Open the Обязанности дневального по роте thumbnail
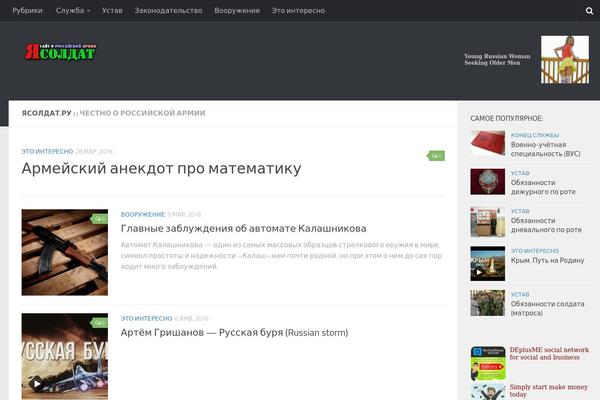The height and width of the screenshot is (400, 600). click(488, 222)
